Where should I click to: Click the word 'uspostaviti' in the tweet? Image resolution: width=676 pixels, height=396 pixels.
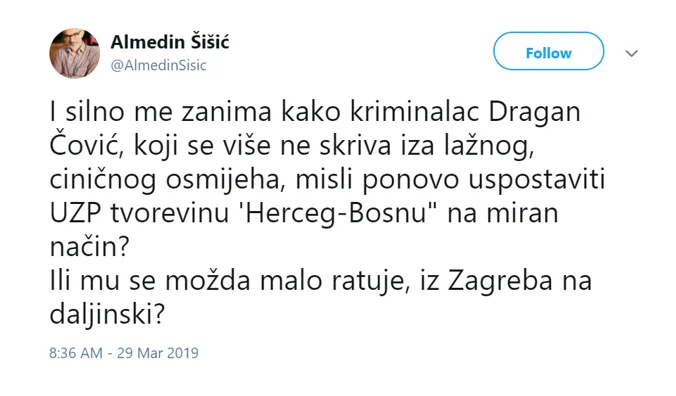(x=537, y=181)
